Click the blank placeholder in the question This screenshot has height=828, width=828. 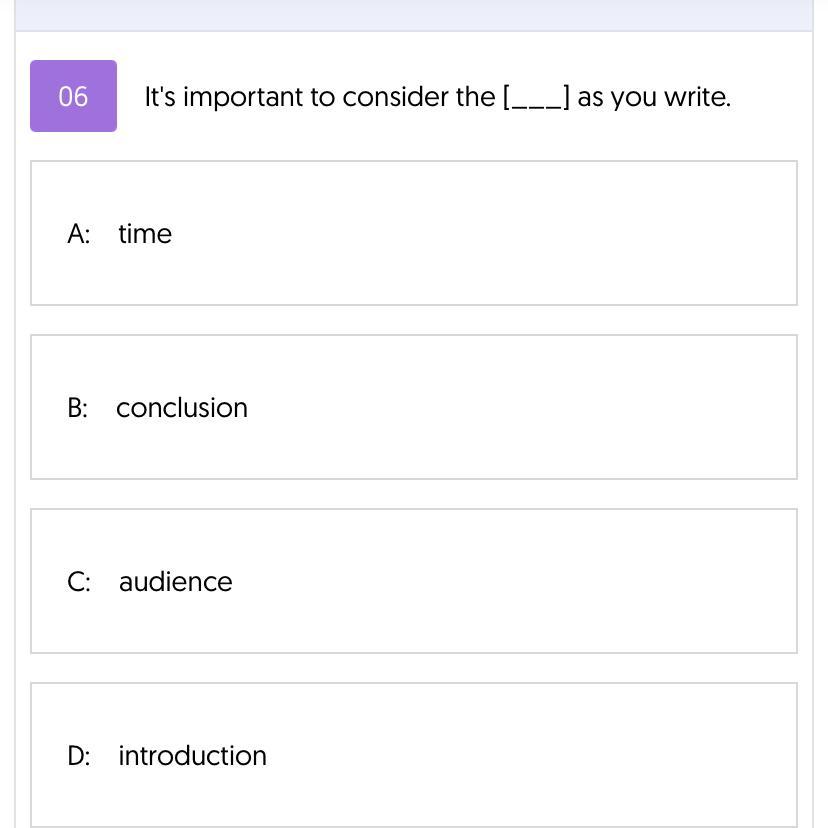pos(537,98)
